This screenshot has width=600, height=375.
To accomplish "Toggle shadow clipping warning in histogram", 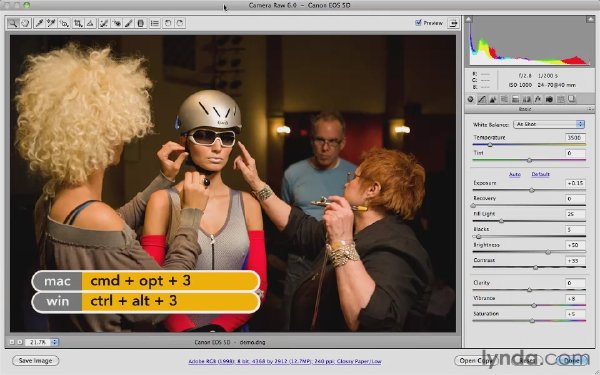I will (x=469, y=19).
